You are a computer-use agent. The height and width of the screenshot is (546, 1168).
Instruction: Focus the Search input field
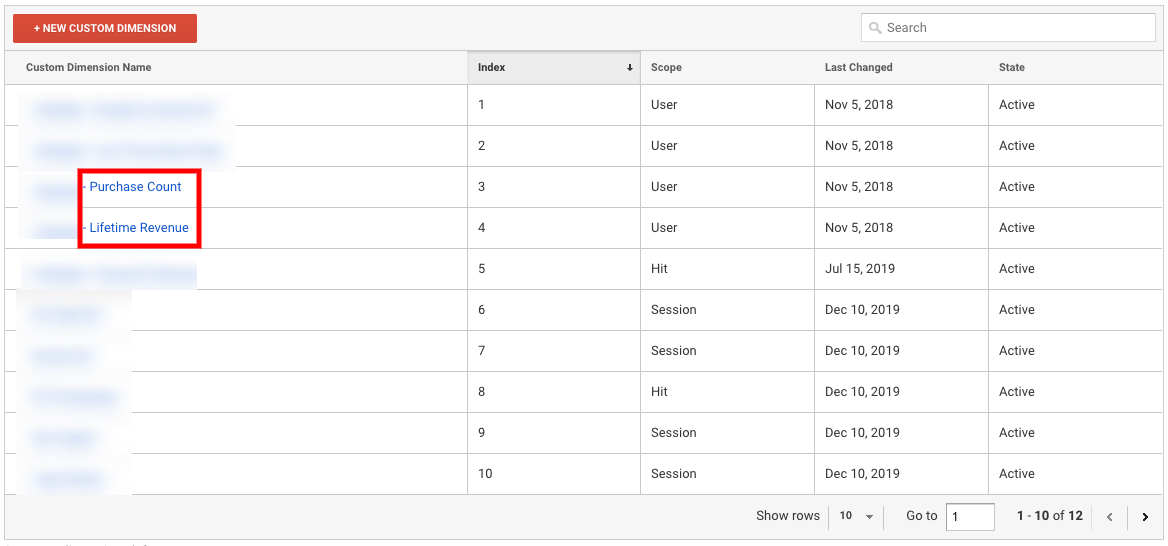[x=1009, y=28]
